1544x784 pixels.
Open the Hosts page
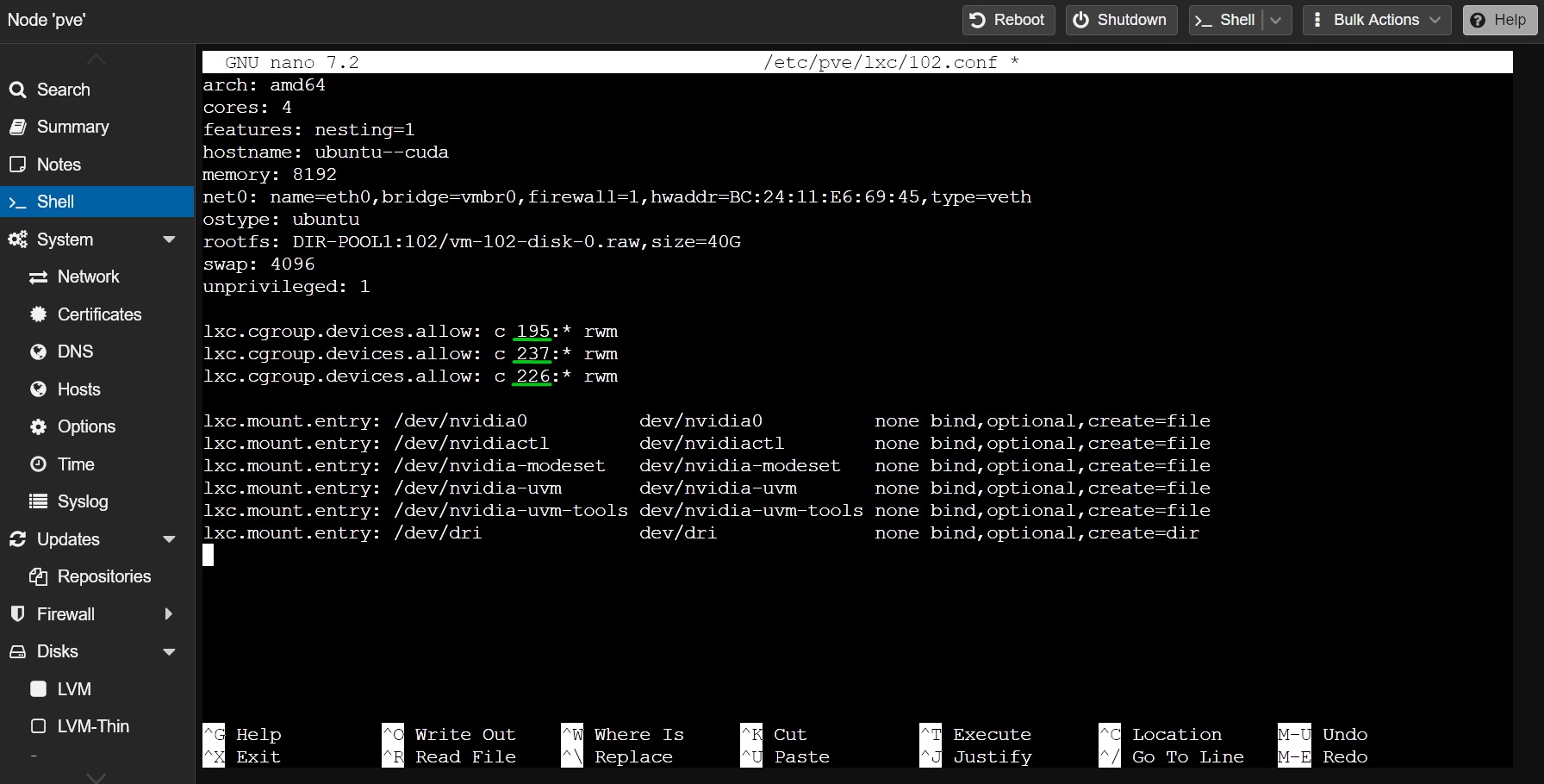(97, 389)
